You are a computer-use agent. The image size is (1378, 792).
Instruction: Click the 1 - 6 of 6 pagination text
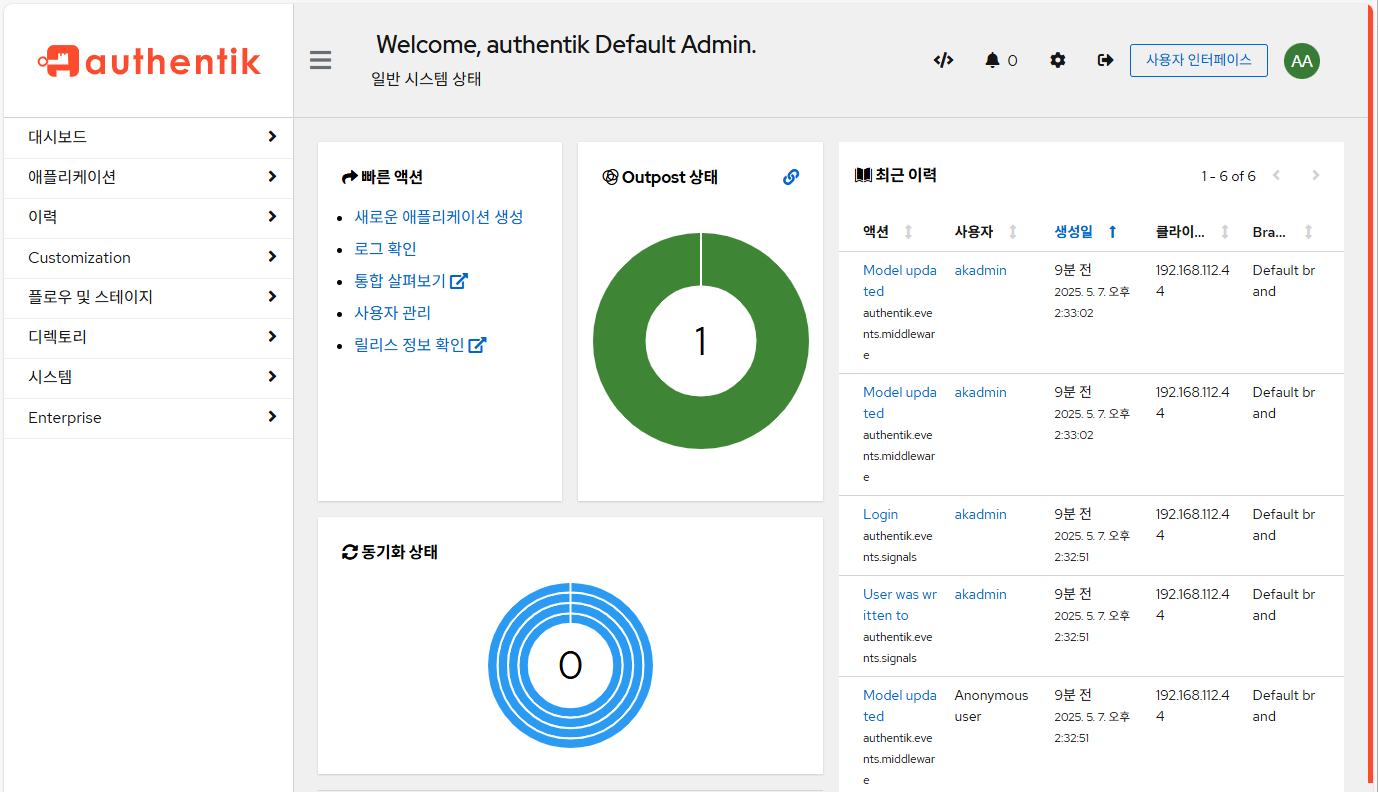tap(1228, 176)
